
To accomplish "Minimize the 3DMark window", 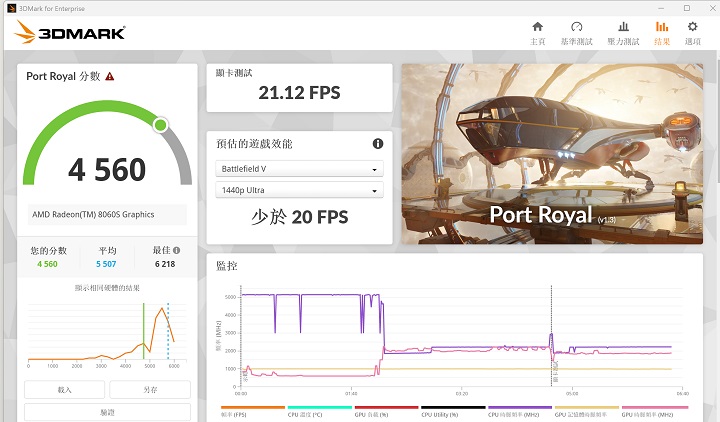I will click(661, 8).
